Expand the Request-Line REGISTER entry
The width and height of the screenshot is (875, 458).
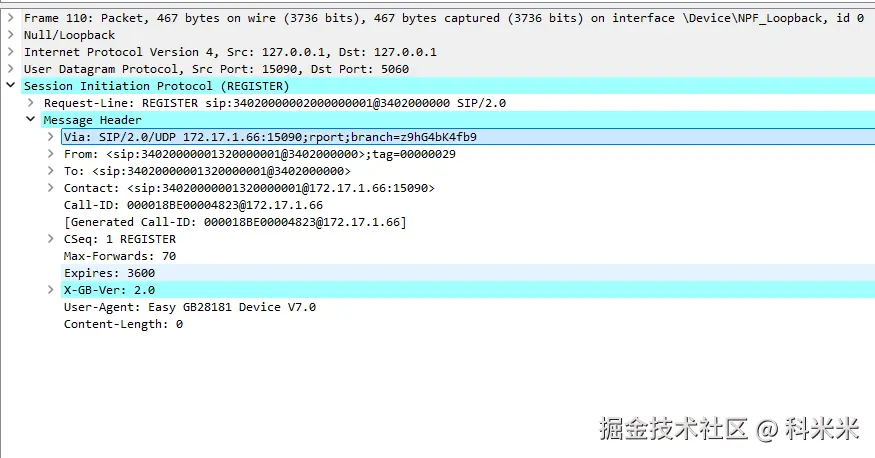pyautogui.click(x=31, y=103)
